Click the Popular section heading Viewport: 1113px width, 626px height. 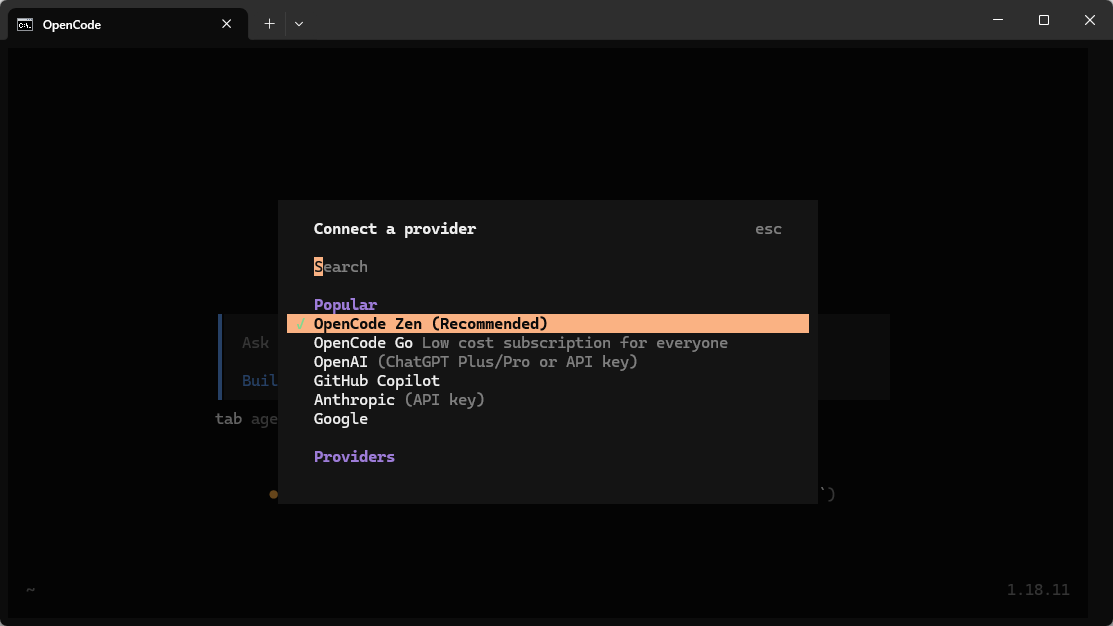coord(345,304)
